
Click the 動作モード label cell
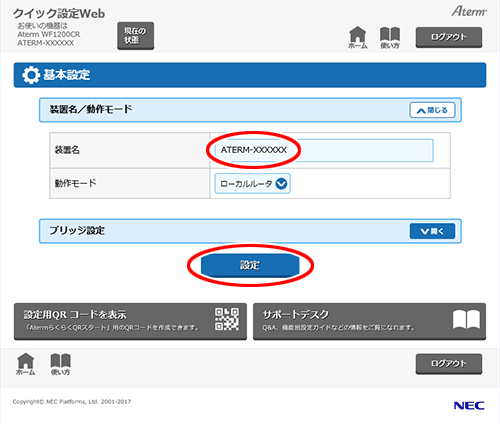pyautogui.click(x=130, y=183)
